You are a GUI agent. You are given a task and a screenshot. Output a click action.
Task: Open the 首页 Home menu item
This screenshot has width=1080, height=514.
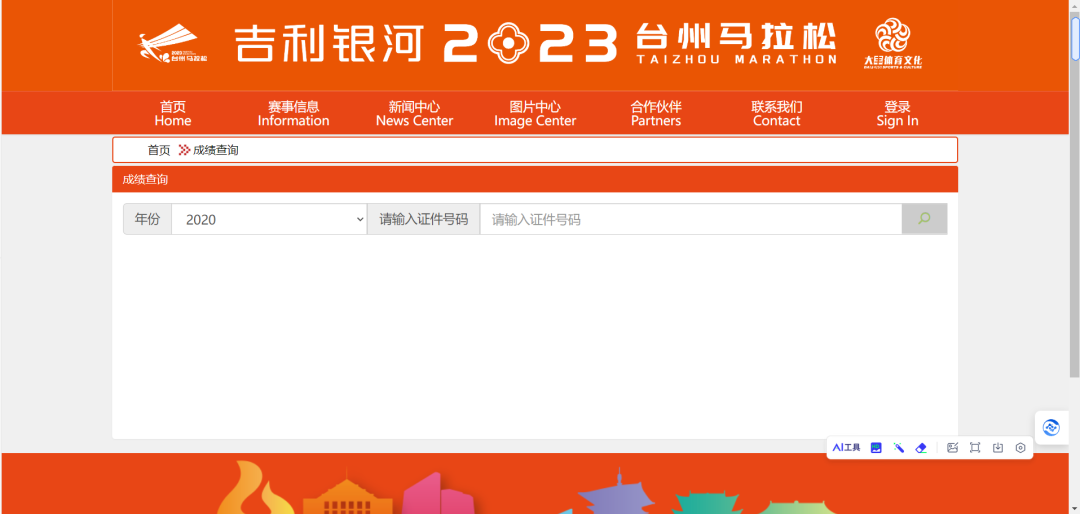173,113
